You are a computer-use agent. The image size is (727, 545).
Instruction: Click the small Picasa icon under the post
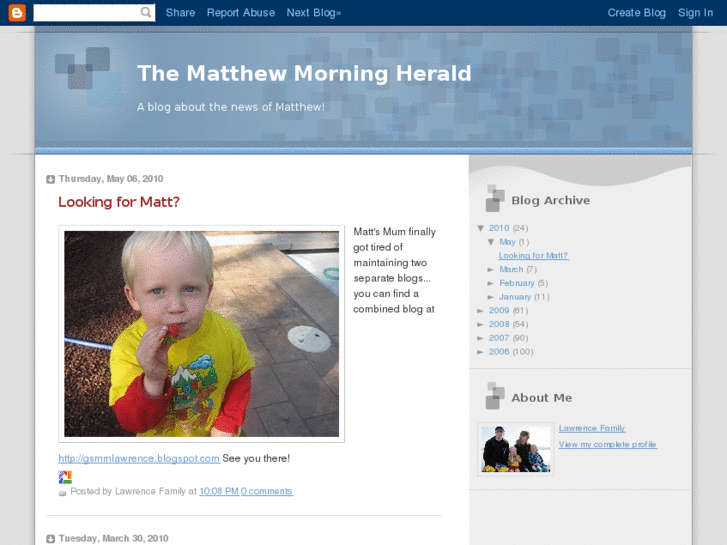[x=65, y=477]
